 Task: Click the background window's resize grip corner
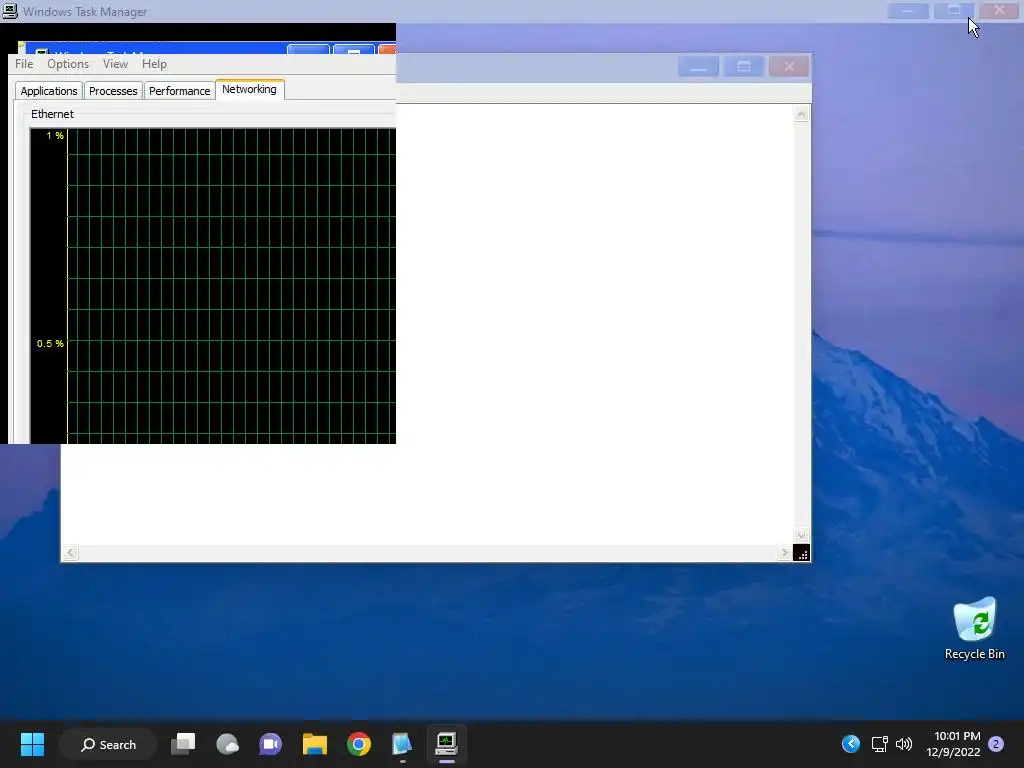[x=802, y=553]
